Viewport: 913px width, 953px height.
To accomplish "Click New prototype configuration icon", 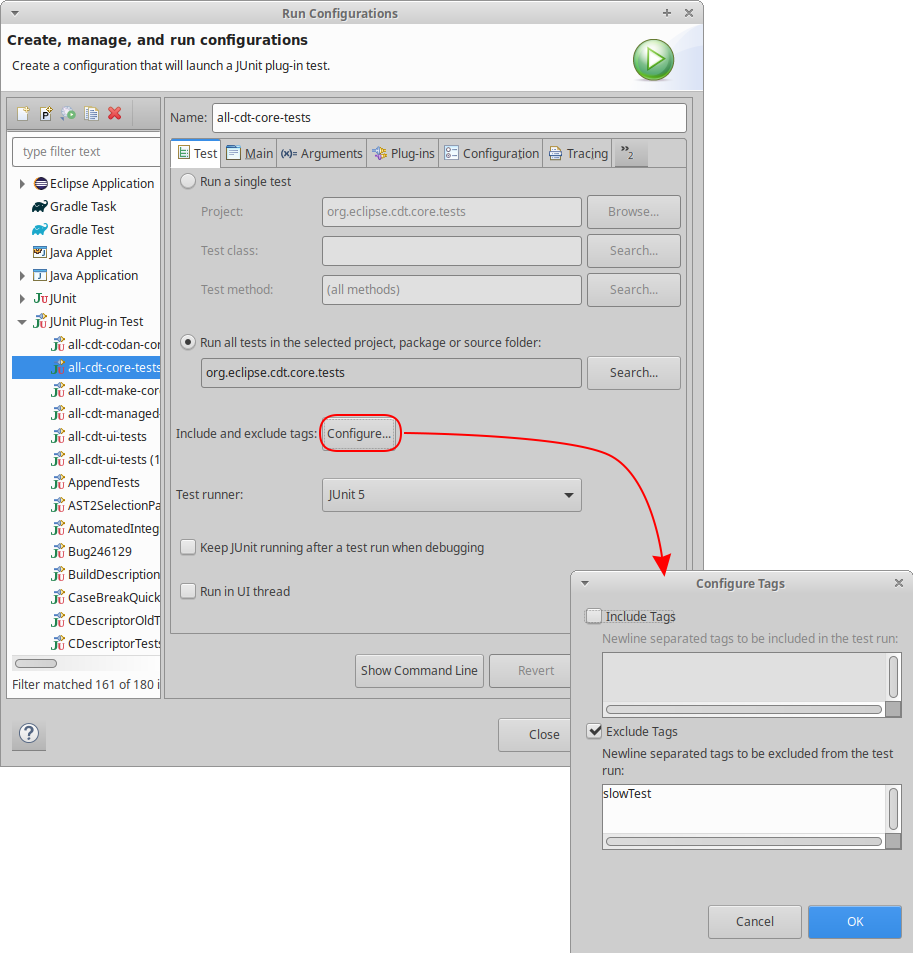I will tap(46, 114).
